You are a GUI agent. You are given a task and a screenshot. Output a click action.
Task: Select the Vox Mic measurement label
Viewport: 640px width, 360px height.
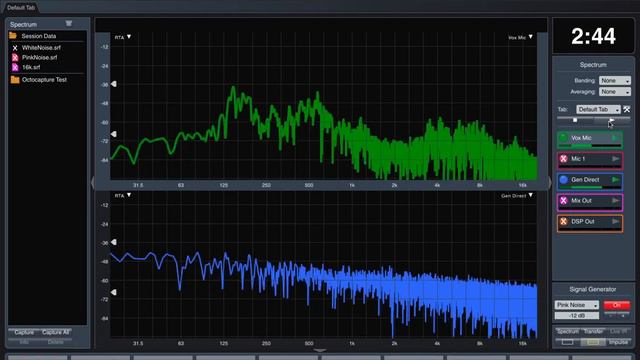click(x=581, y=138)
